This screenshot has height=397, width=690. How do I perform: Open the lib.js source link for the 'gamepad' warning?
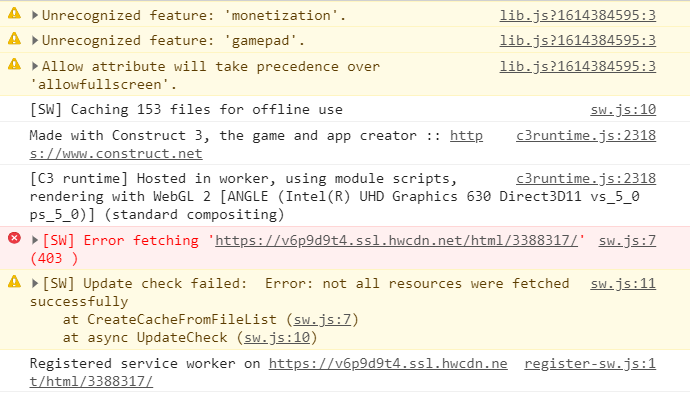tap(577, 40)
